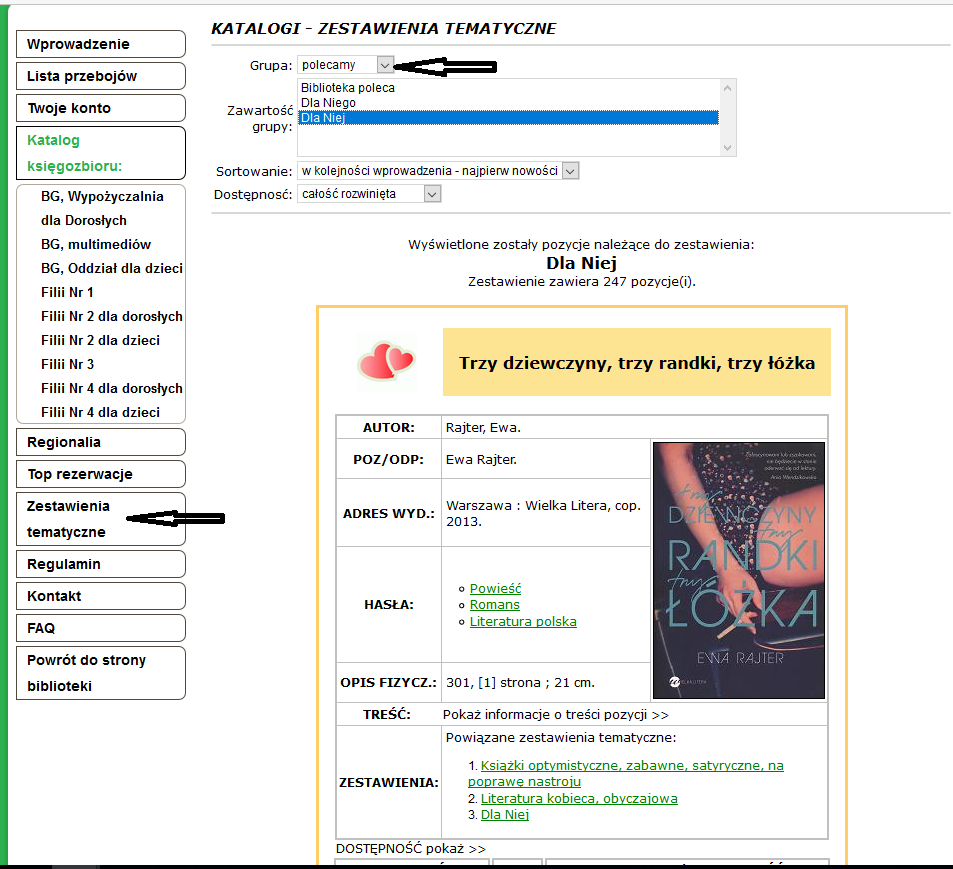Click the book cover thumbnail
This screenshot has width=953, height=869.
738,570
